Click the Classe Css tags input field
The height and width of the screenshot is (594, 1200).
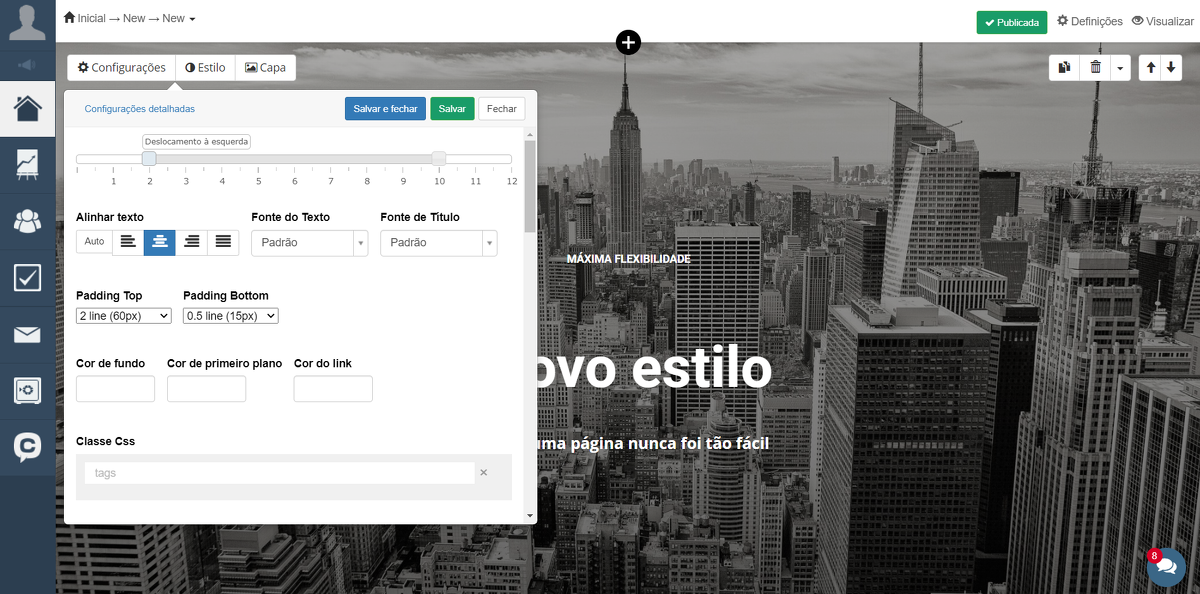click(279, 473)
